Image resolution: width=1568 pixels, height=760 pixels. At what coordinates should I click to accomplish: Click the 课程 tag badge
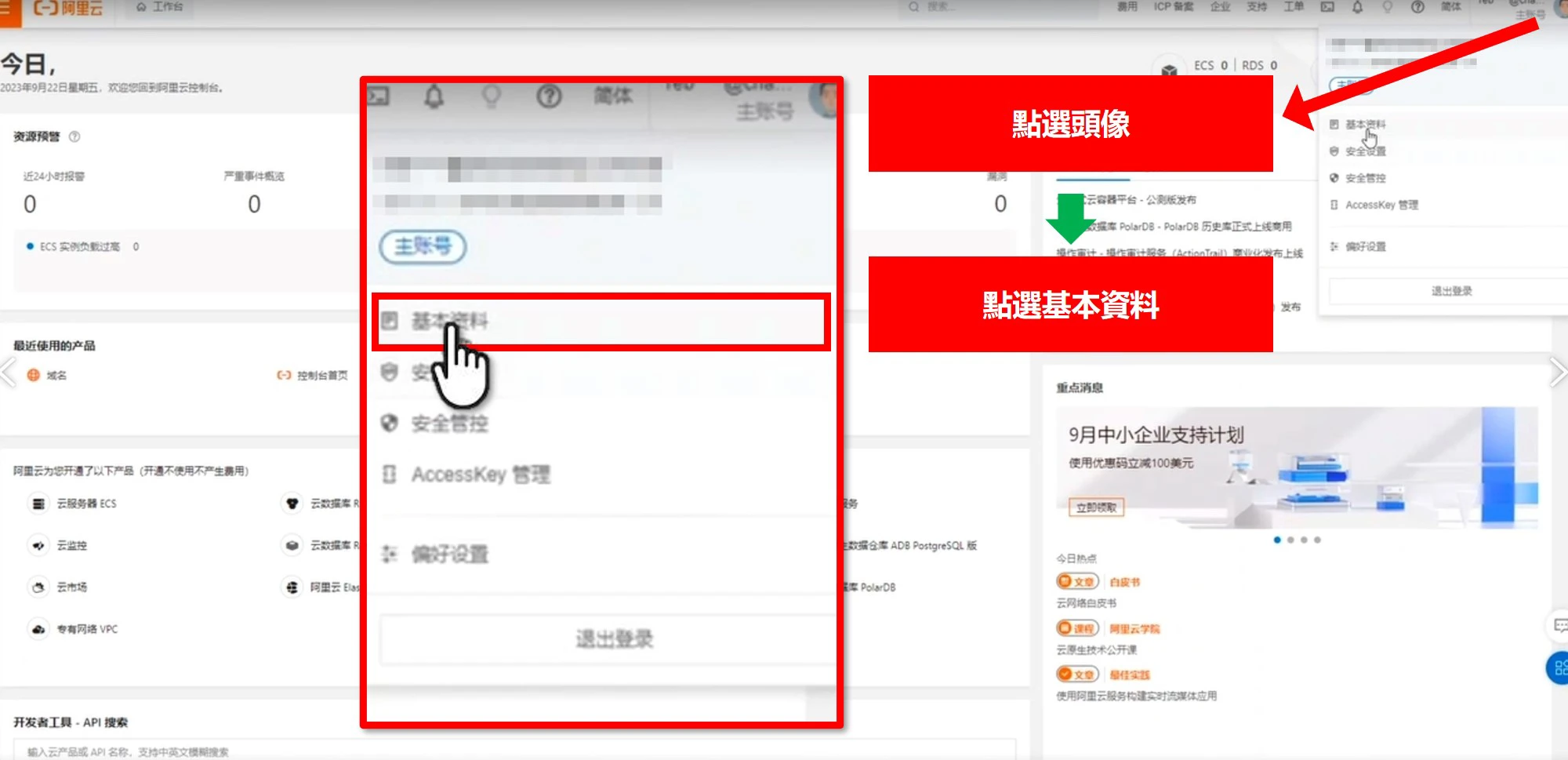tap(1077, 628)
